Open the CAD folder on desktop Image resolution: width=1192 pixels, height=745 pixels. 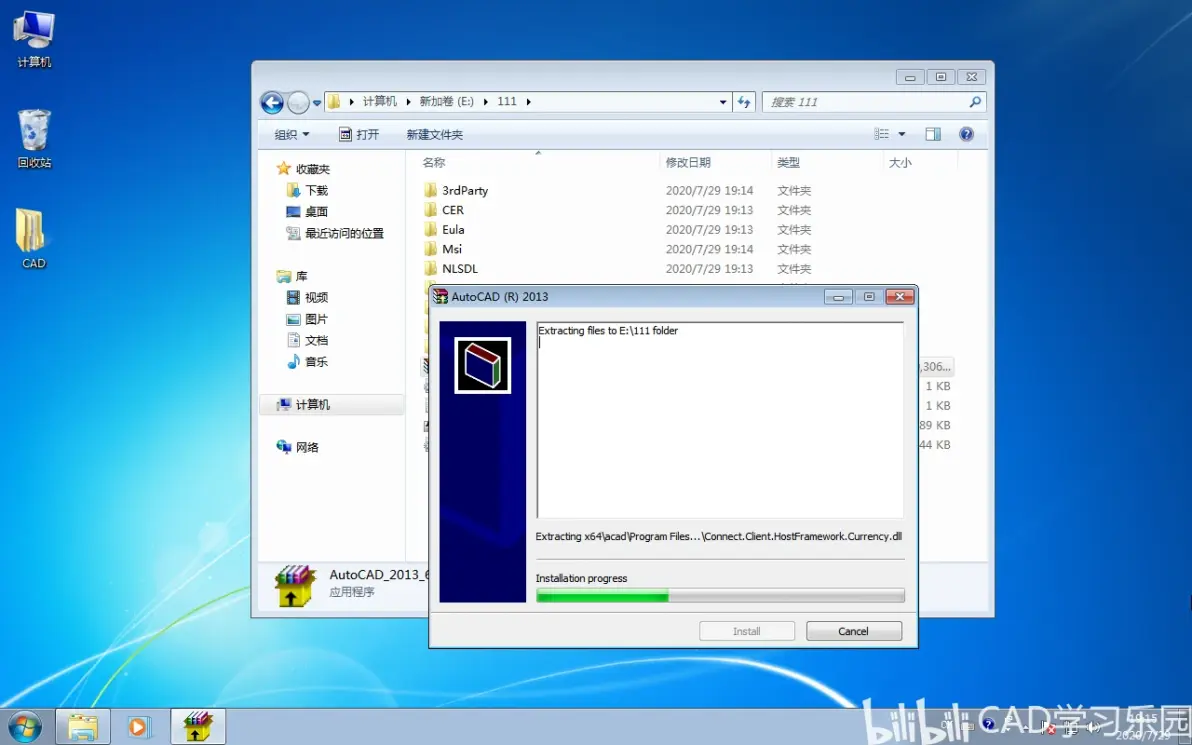33,238
